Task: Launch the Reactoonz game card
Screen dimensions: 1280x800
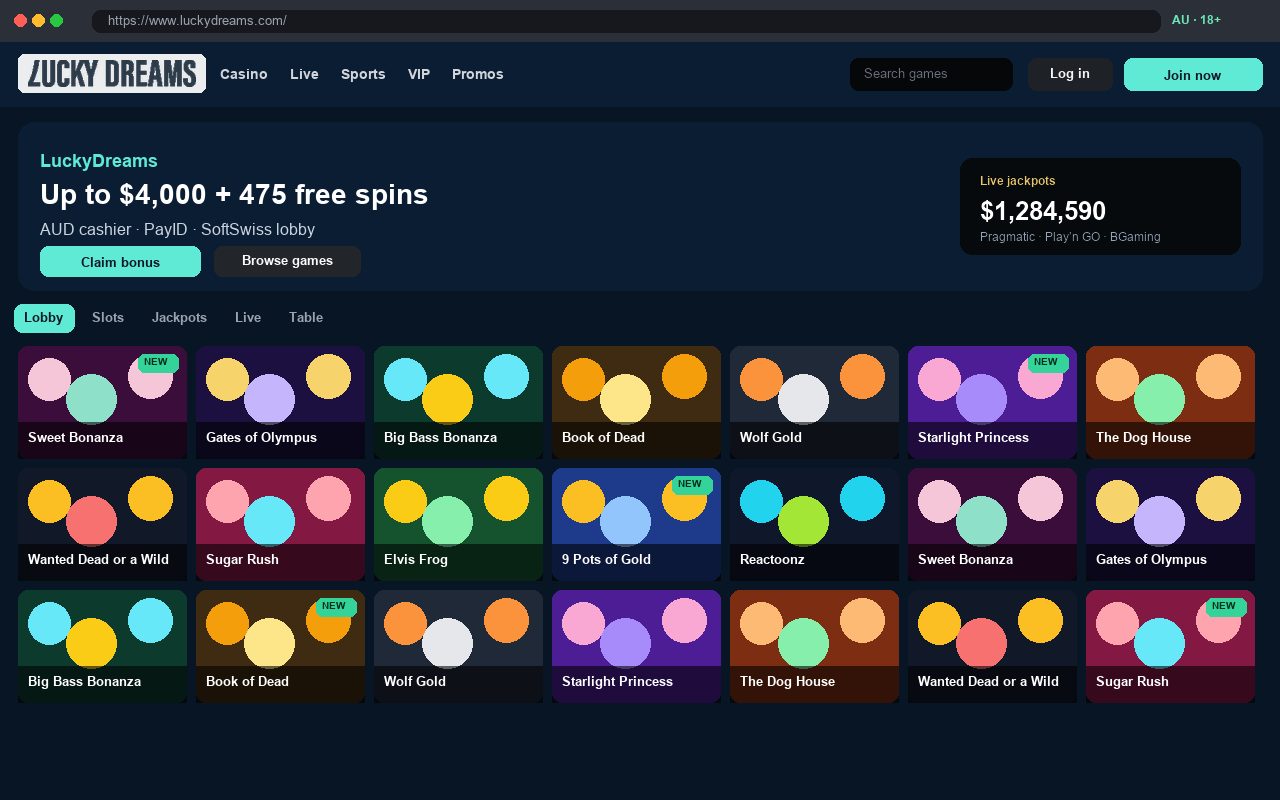Action: pos(814,524)
